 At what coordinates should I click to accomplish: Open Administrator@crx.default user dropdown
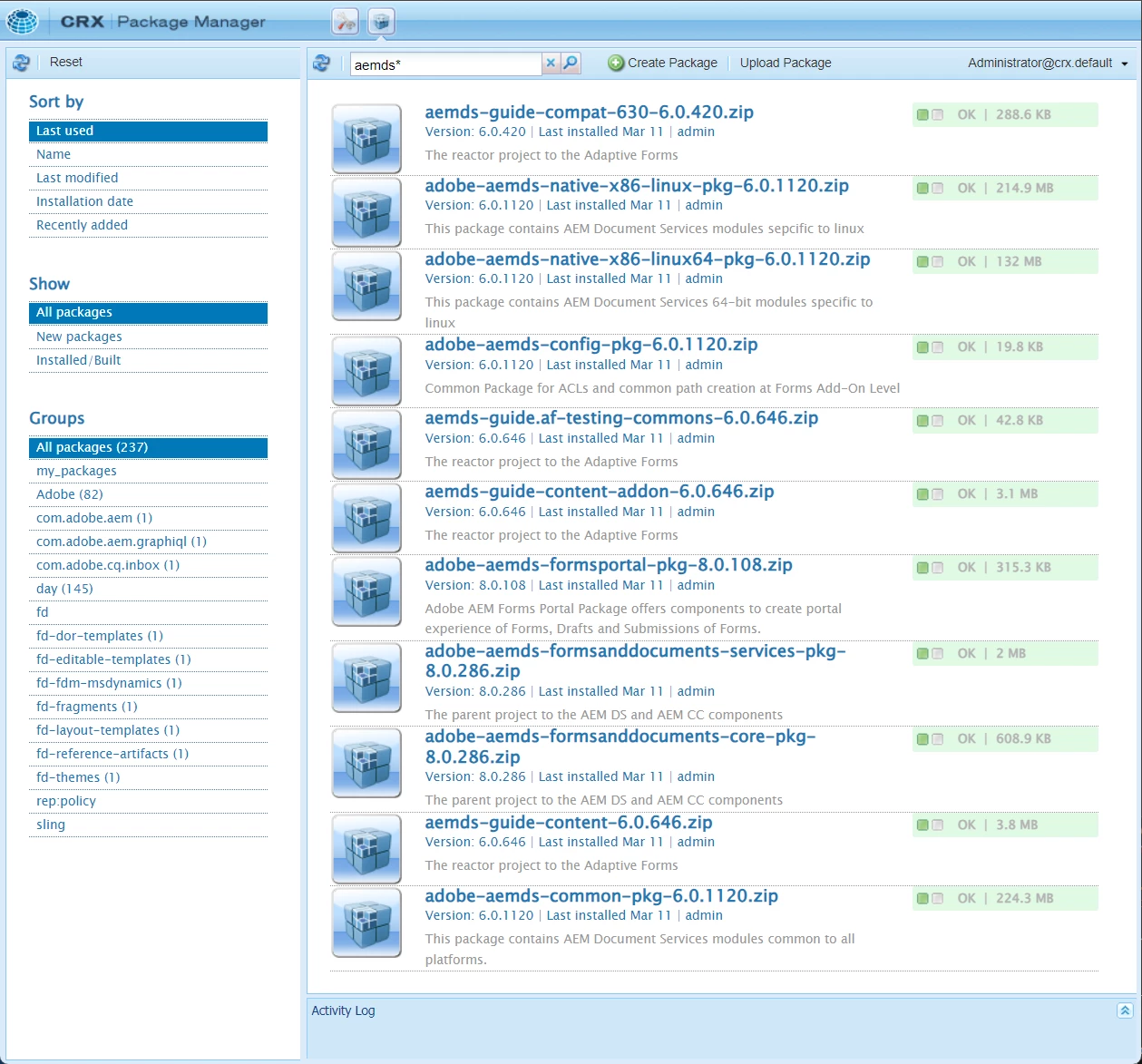point(1048,63)
